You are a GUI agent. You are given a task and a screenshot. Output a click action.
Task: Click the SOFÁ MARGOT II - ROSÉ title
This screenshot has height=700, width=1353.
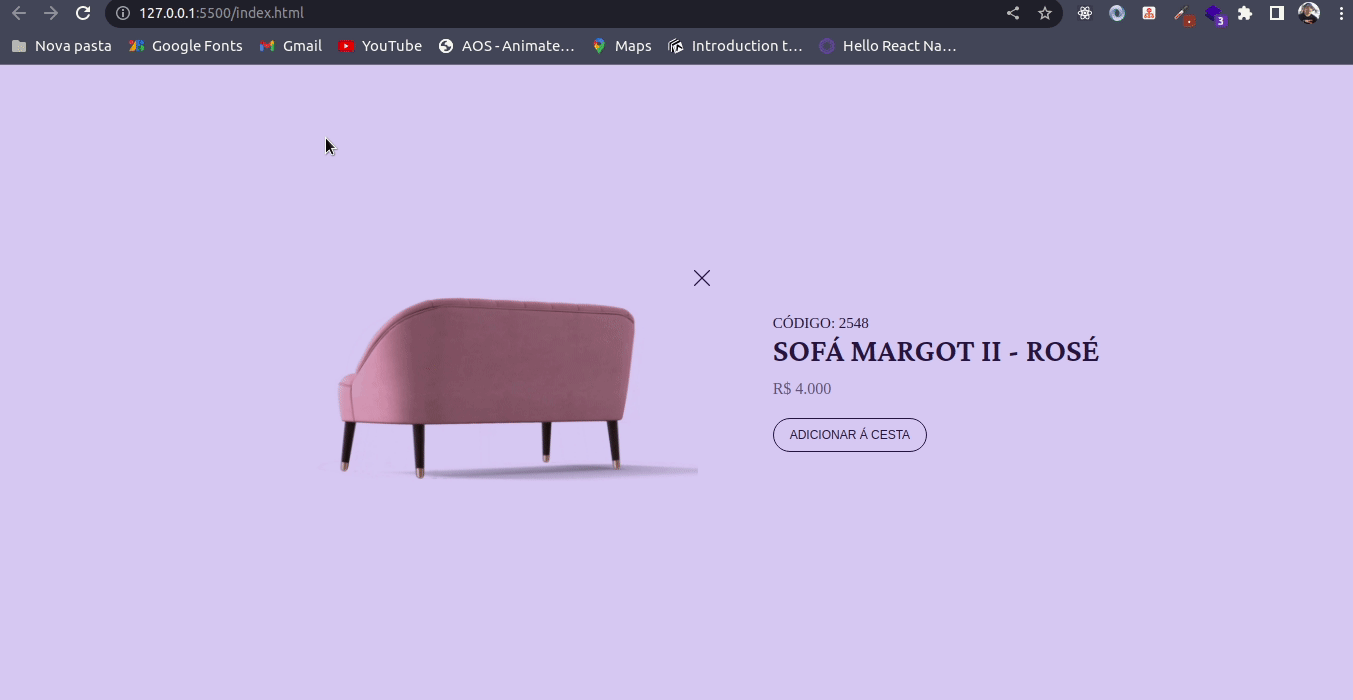pyautogui.click(x=936, y=352)
